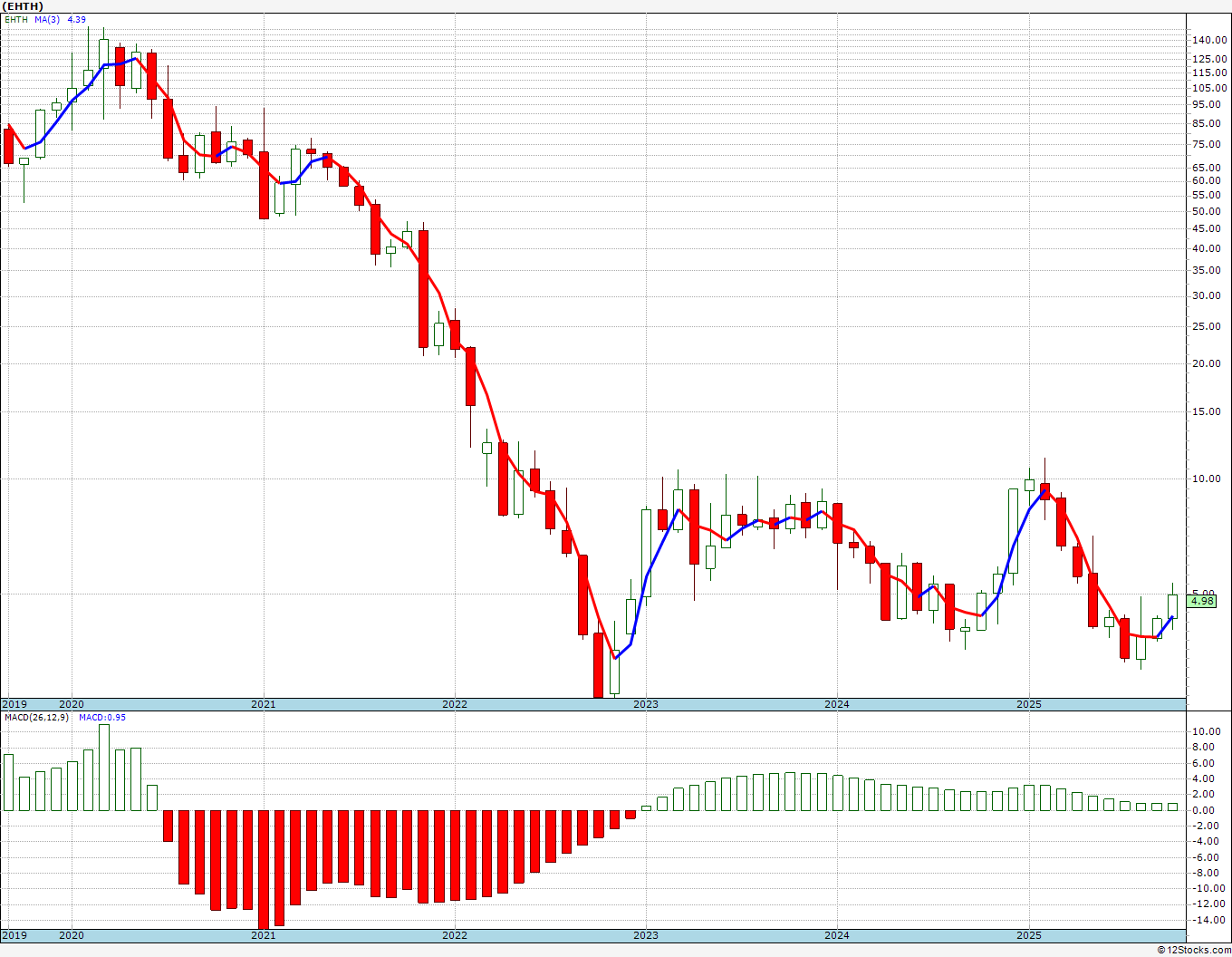Select 2021 on the price chart timeline
The image size is (1232, 957).
coord(263,704)
